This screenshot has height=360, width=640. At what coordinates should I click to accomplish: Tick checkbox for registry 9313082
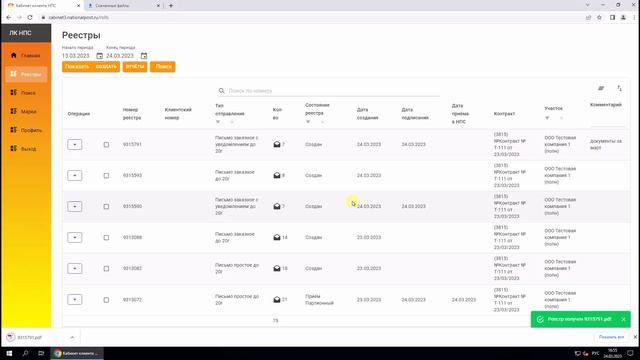pos(106,269)
